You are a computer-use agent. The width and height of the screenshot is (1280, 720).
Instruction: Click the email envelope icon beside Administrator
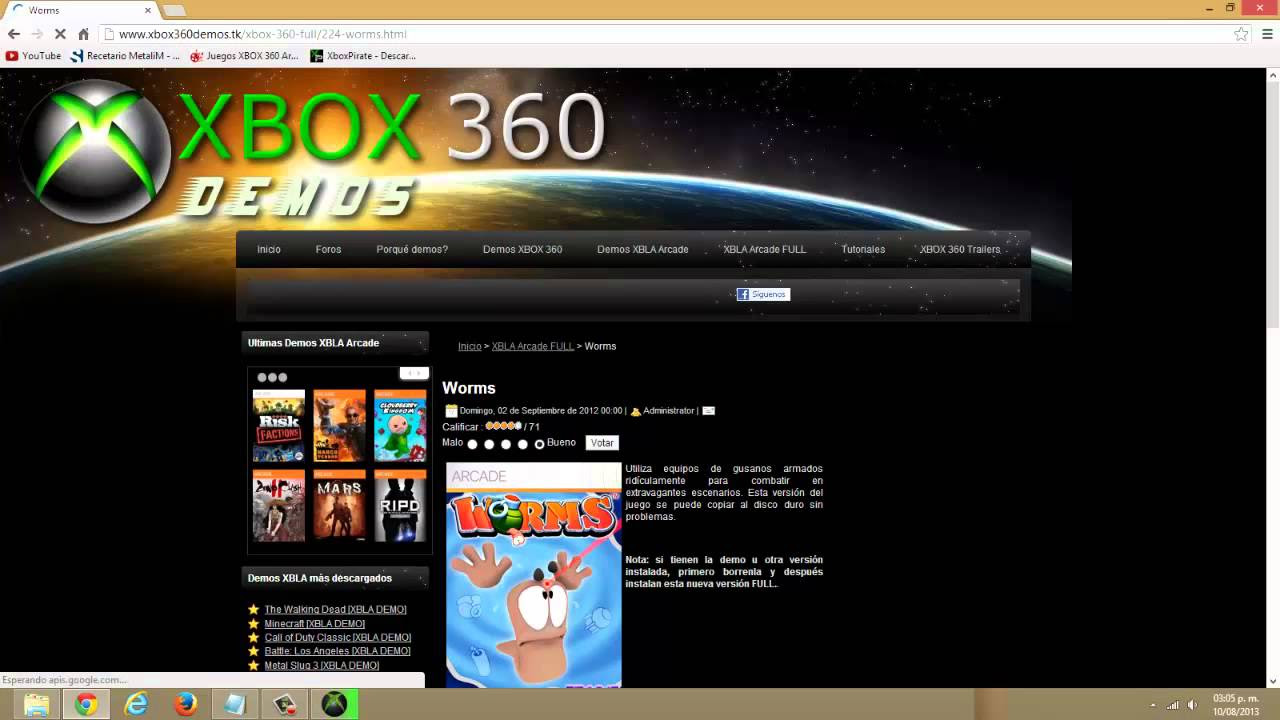point(708,411)
